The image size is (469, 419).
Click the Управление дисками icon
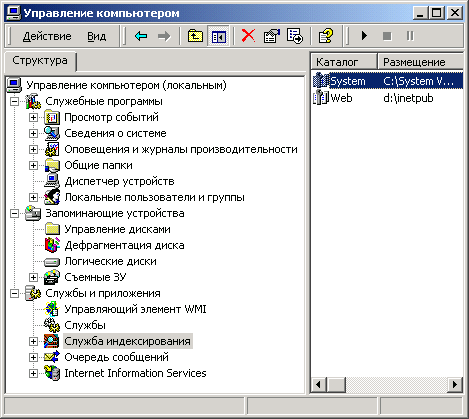pyautogui.click(x=52, y=229)
